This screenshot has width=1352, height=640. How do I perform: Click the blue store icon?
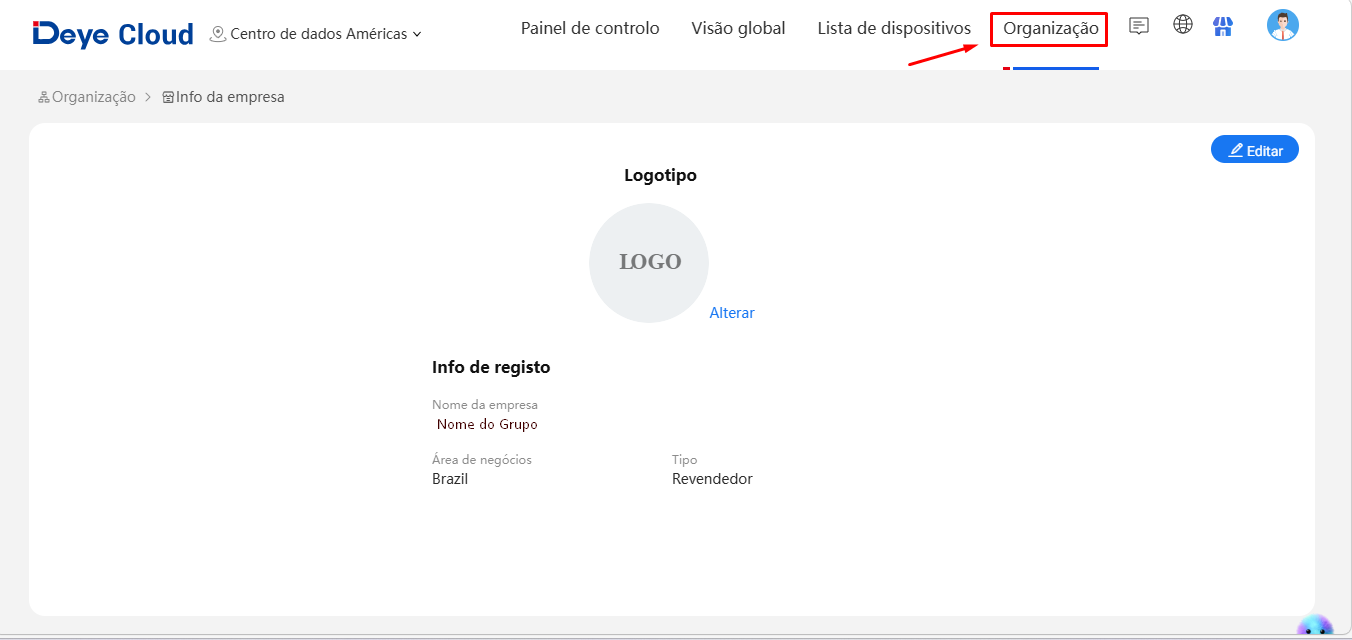[1222, 27]
